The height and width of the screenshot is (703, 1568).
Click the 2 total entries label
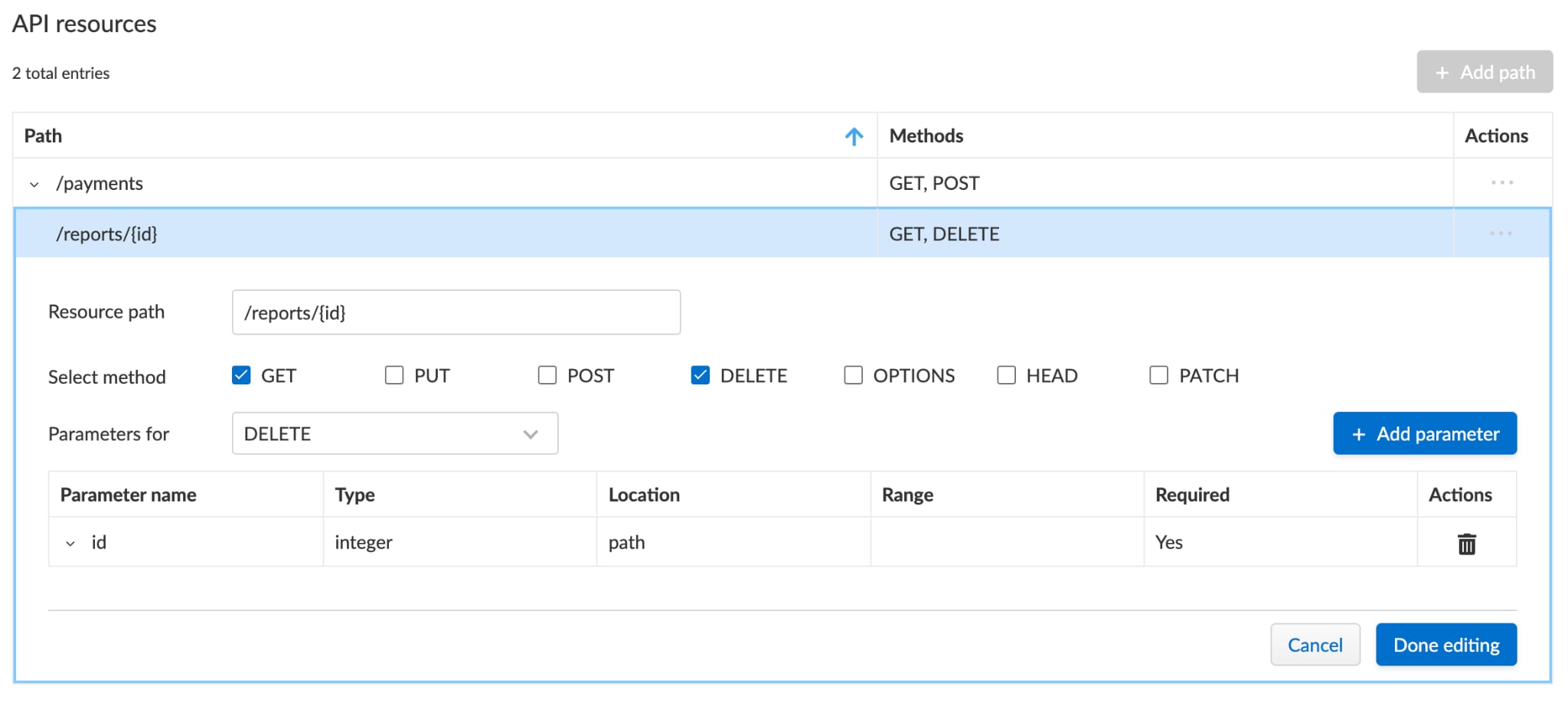pyautogui.click(x=61, y=73)
